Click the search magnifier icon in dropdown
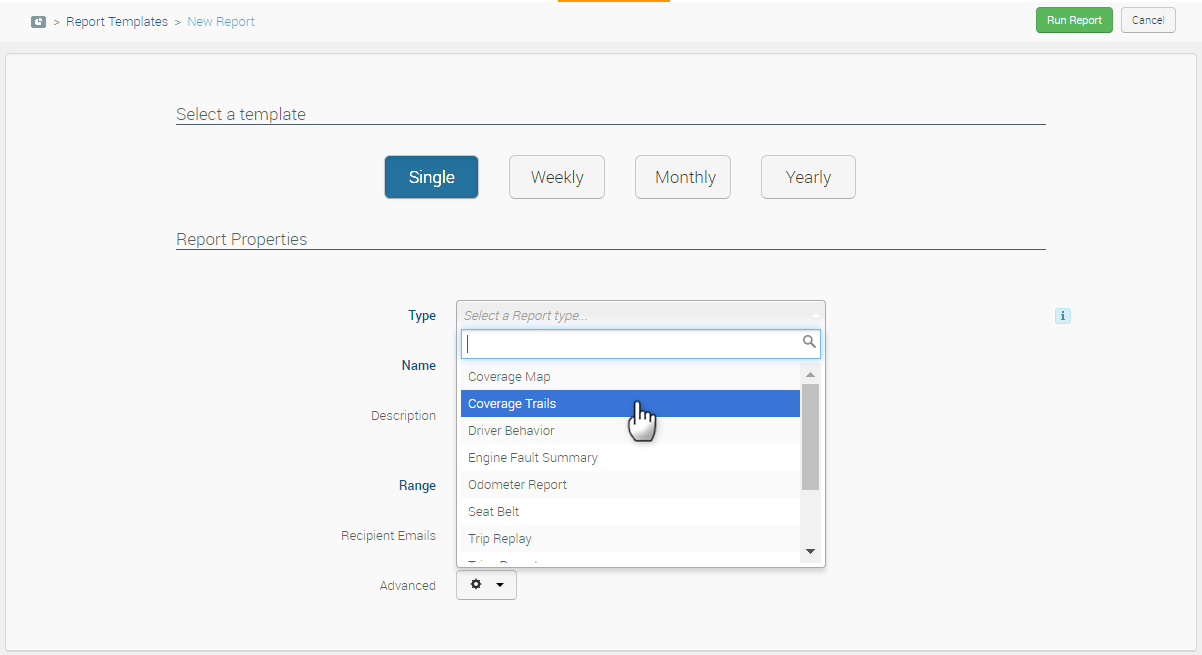Screen dimensions: 1202x655 click(x=809, y=343)
